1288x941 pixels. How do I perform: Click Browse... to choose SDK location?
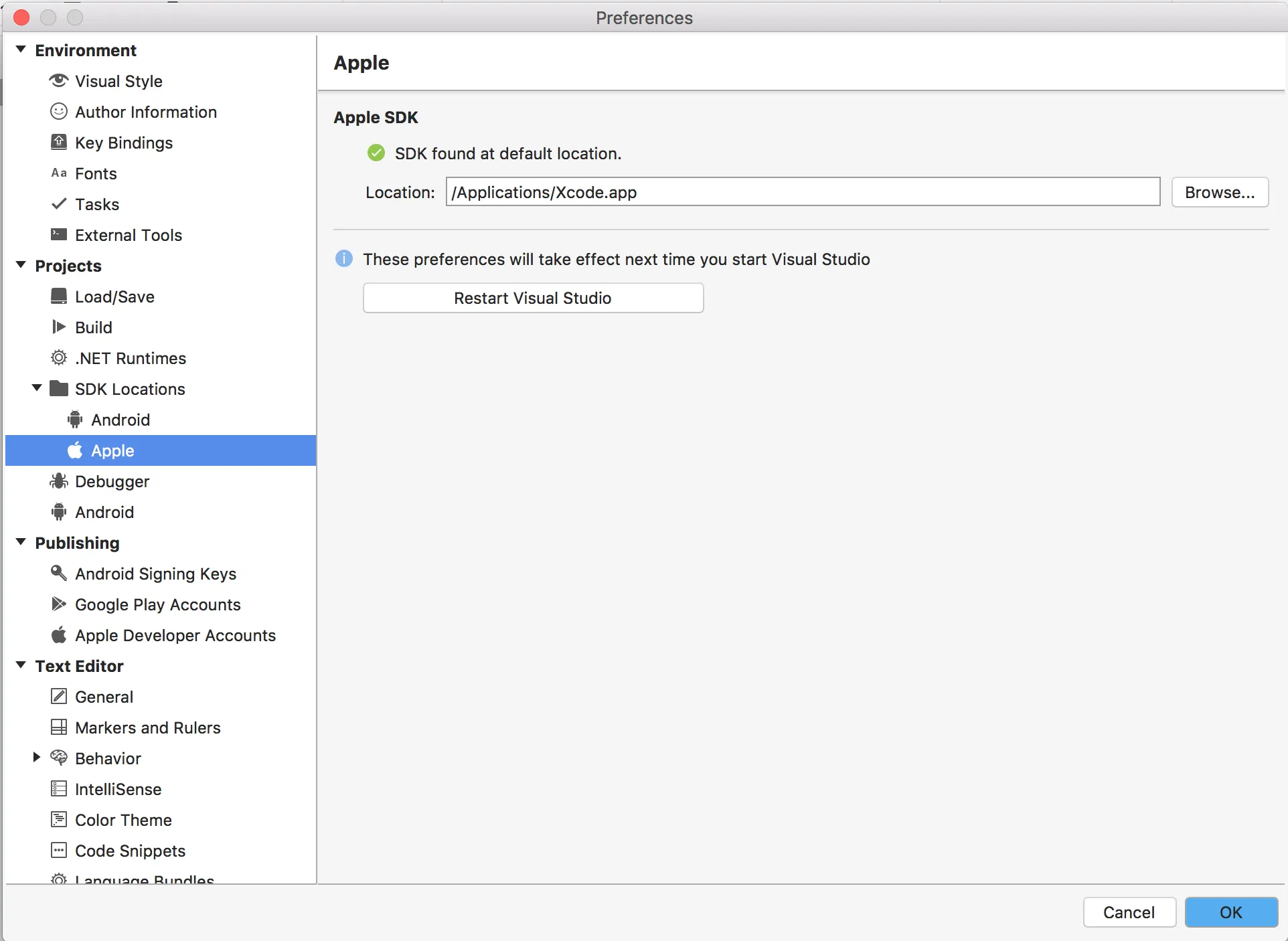pyautogui.click(x=1219, y=193)
